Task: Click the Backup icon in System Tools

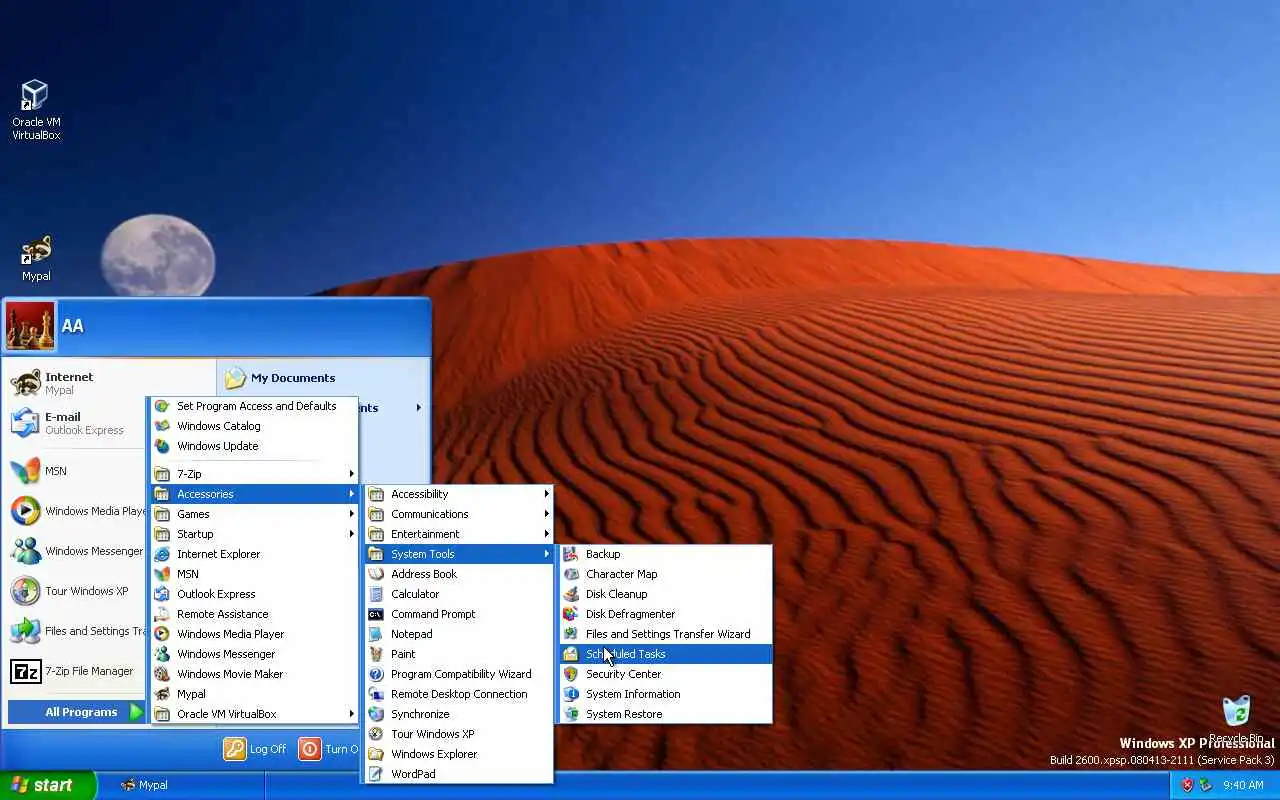Action: click(x=571, y=554)
